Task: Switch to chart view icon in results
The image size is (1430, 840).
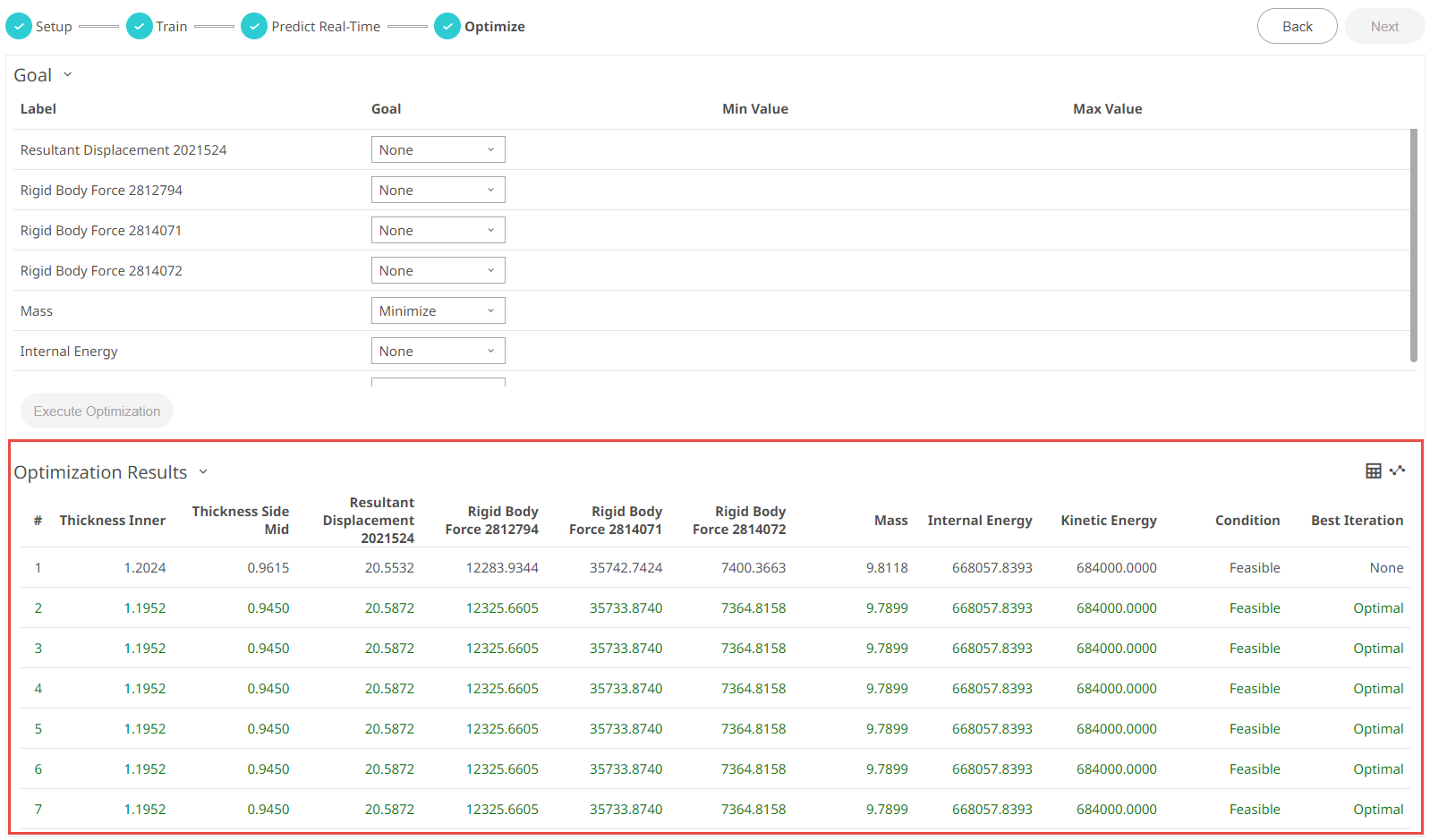Action: pos(1397,471)
